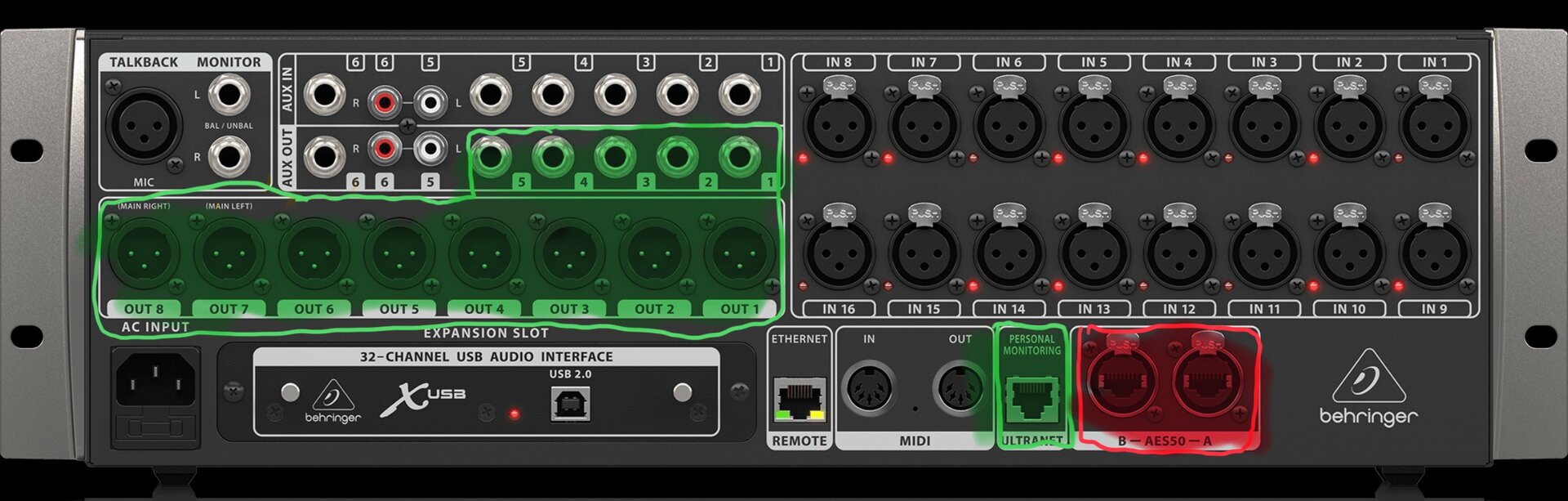Click the X-USB logo on expansion card
Image resolution: width=1568 pixels, height=501 pixels.
[x=422, y=398]
